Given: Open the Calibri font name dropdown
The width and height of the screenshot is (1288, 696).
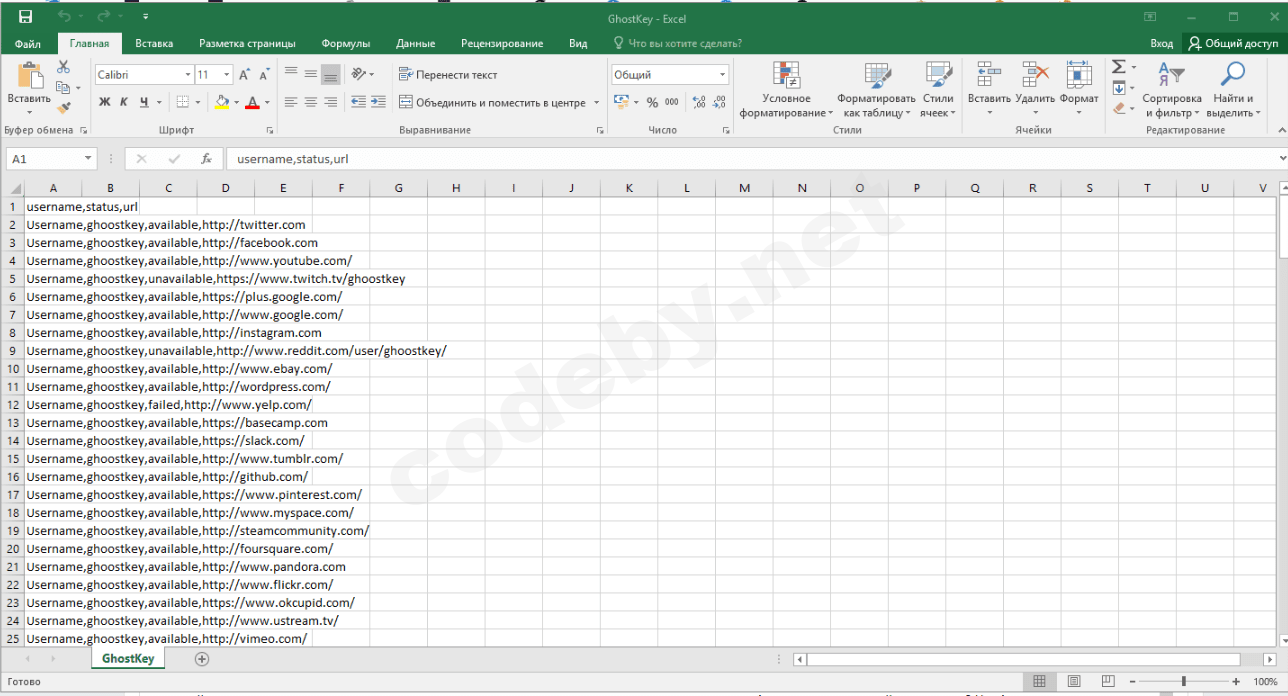Looking at the screenshot, I should (188, 75).
